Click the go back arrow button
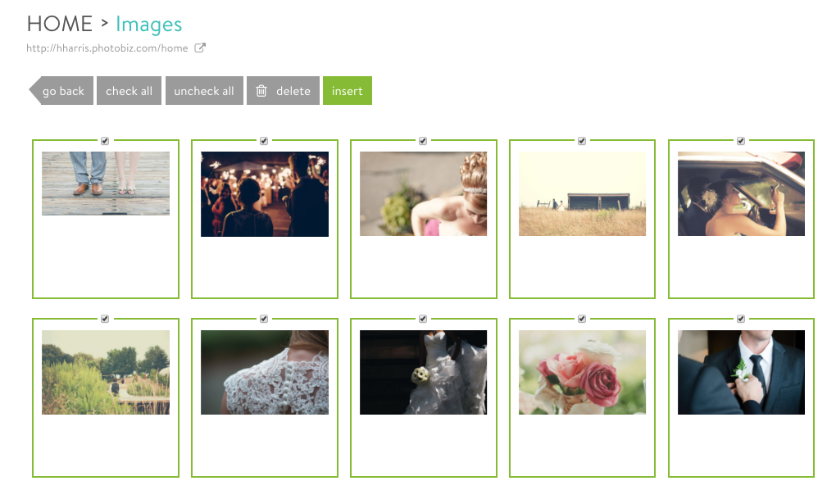This screenshot has width=827, height=490. click(x=61, y=91)
